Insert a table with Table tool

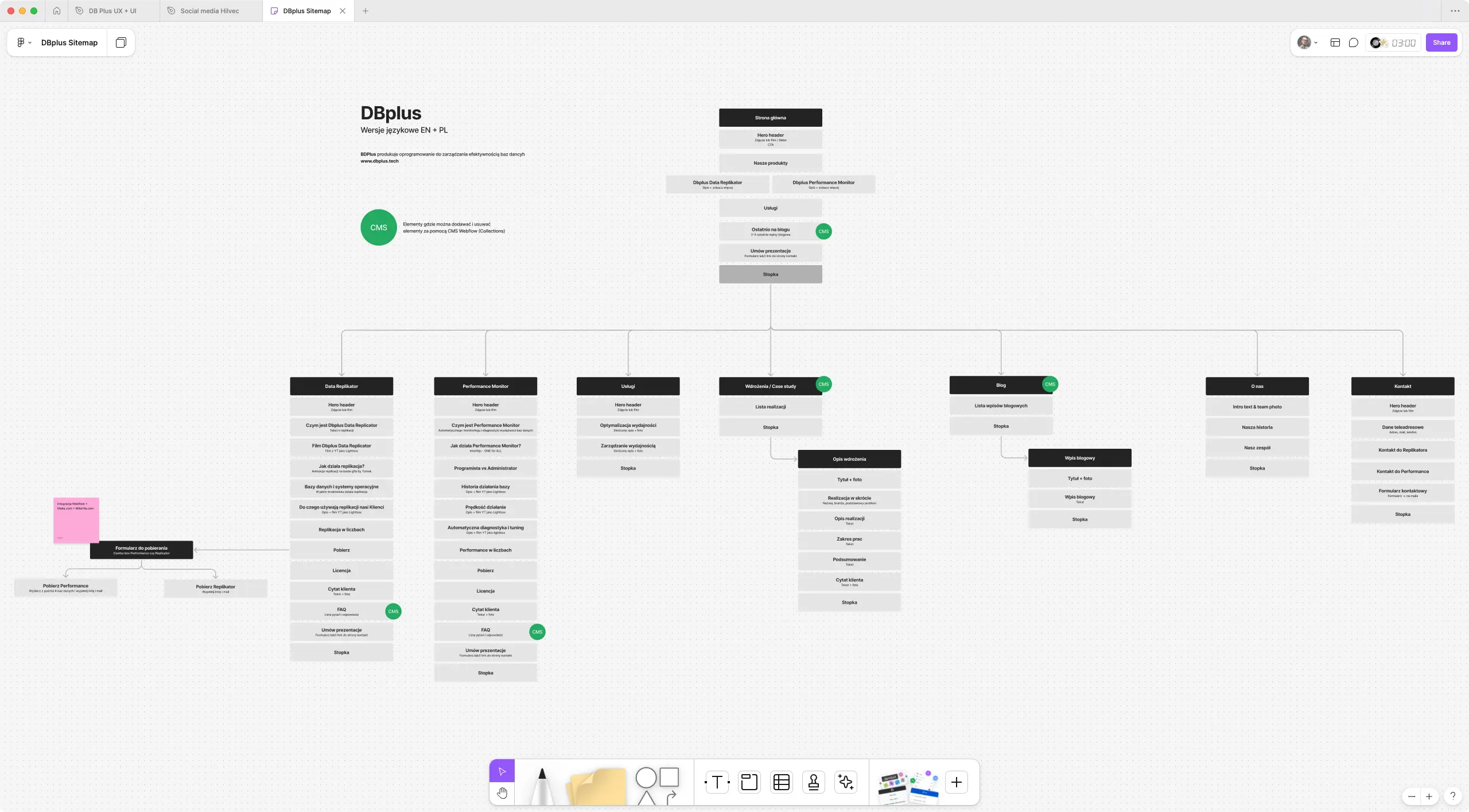coord(782,782)
